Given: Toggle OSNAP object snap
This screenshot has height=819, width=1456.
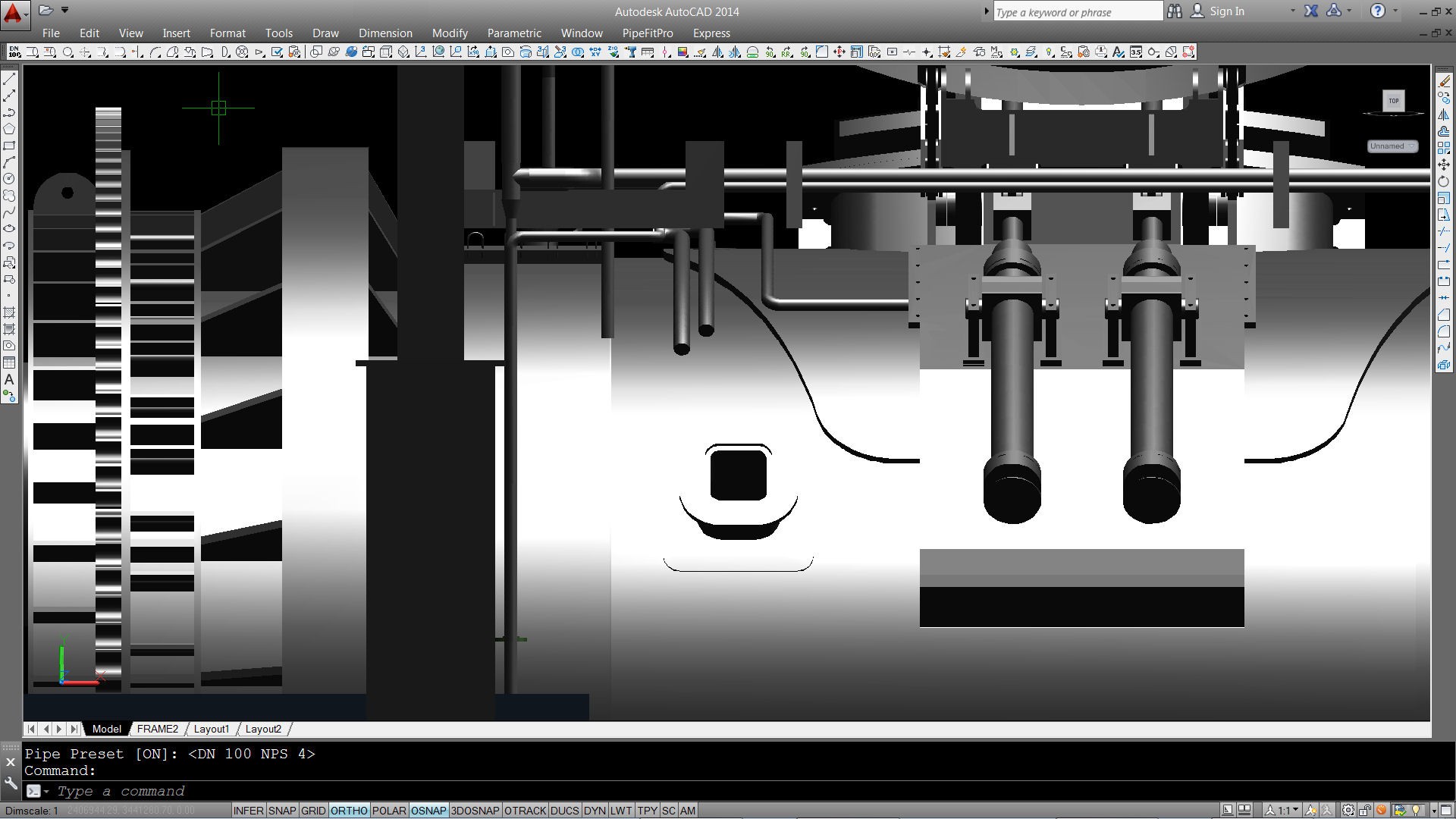Looking at the screenshot, I should click(x=428, y=811).
